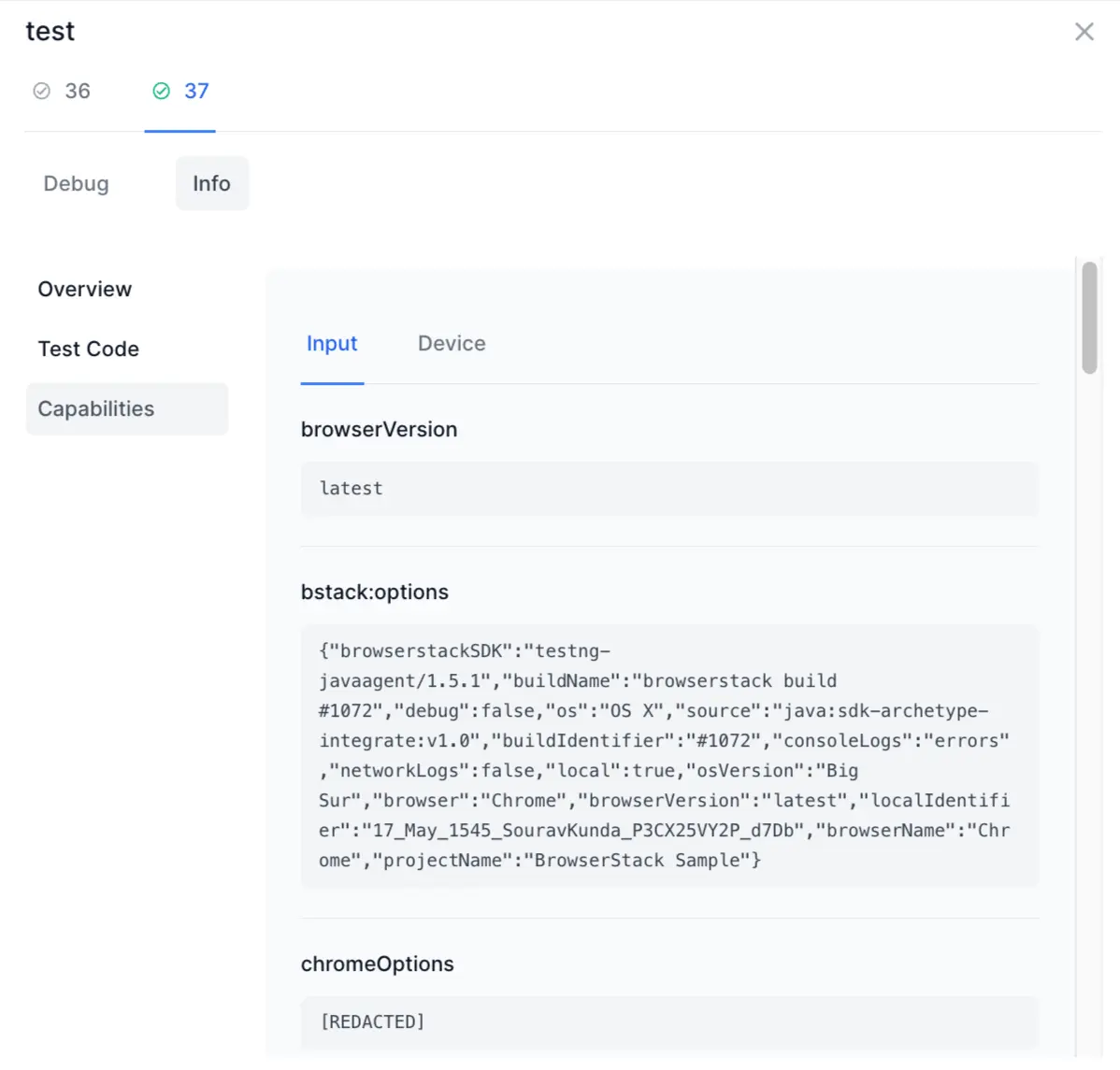View the Device capabilities tab
Viewport: 1120px width, 1070px height.
(452, 344)
